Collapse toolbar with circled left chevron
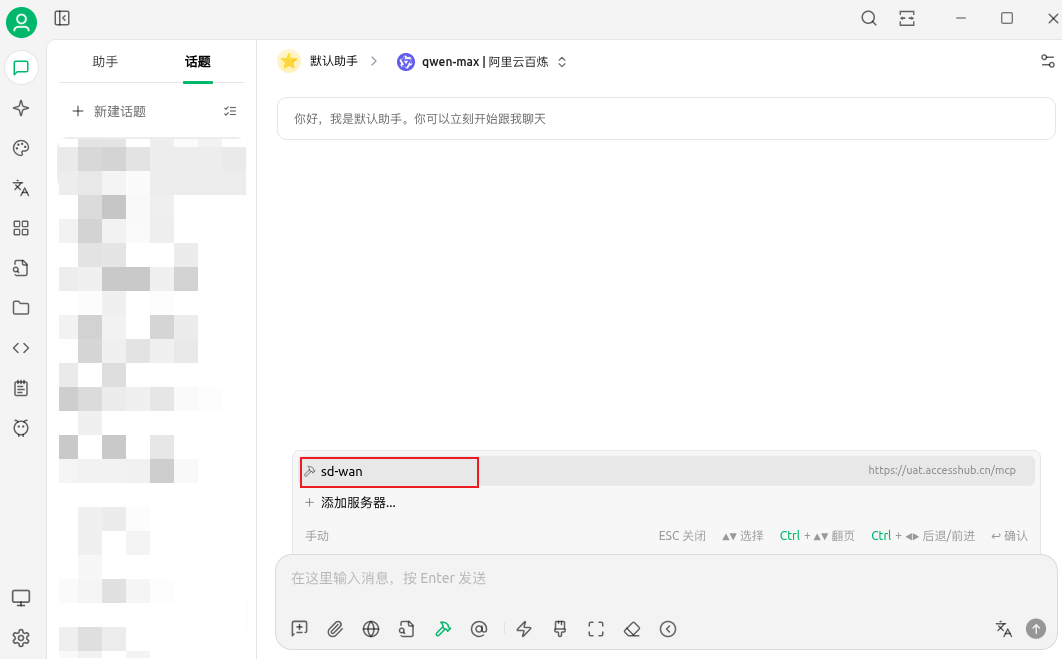The height and width of the screenshot is (659, 1062). click(x=668, y=629)
